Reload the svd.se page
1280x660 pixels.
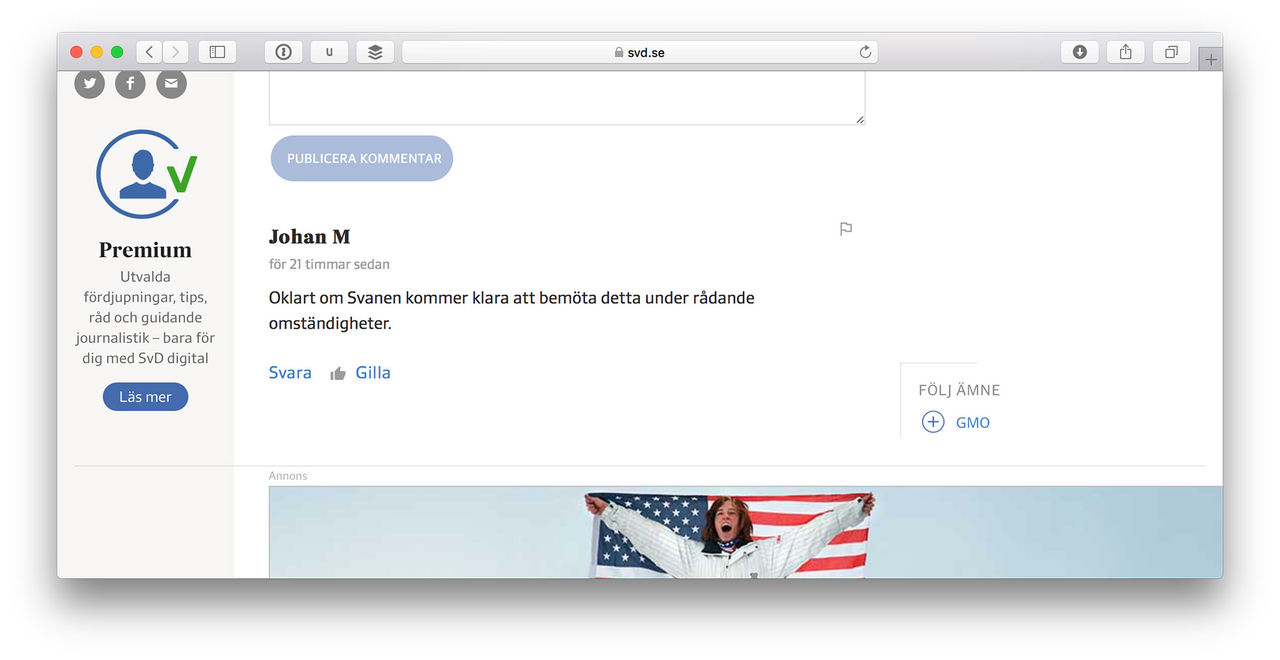(865, 52)
